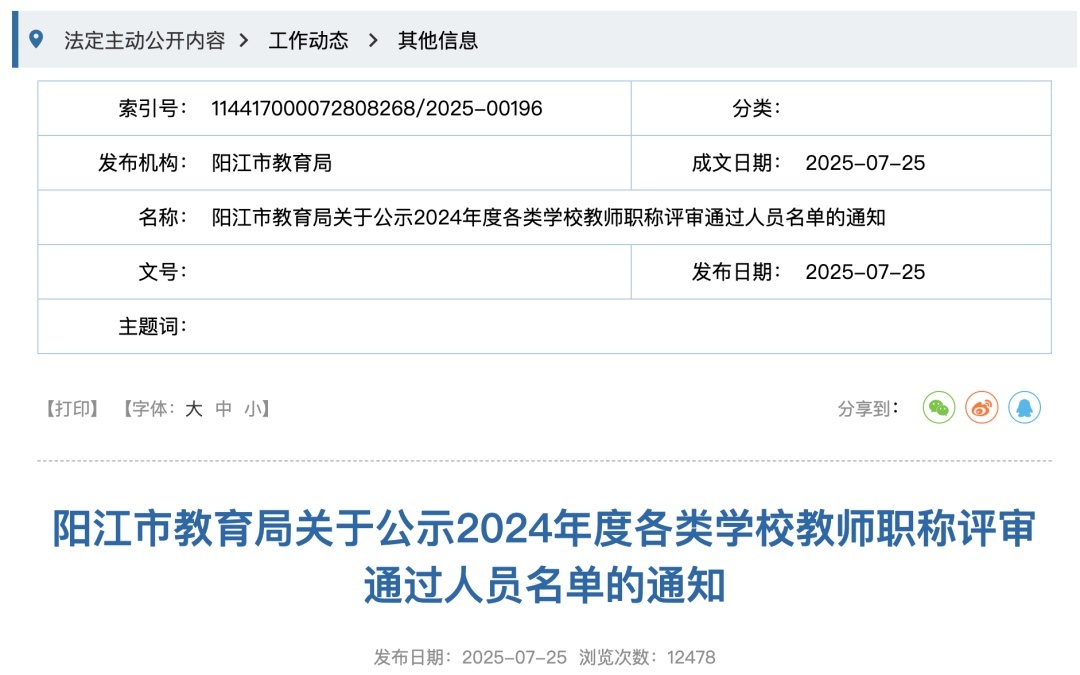Image resolution: width=1080 pixels, height=675 pixels.
Task: Click the chevron after 工作动态
Action: [373, 40]
